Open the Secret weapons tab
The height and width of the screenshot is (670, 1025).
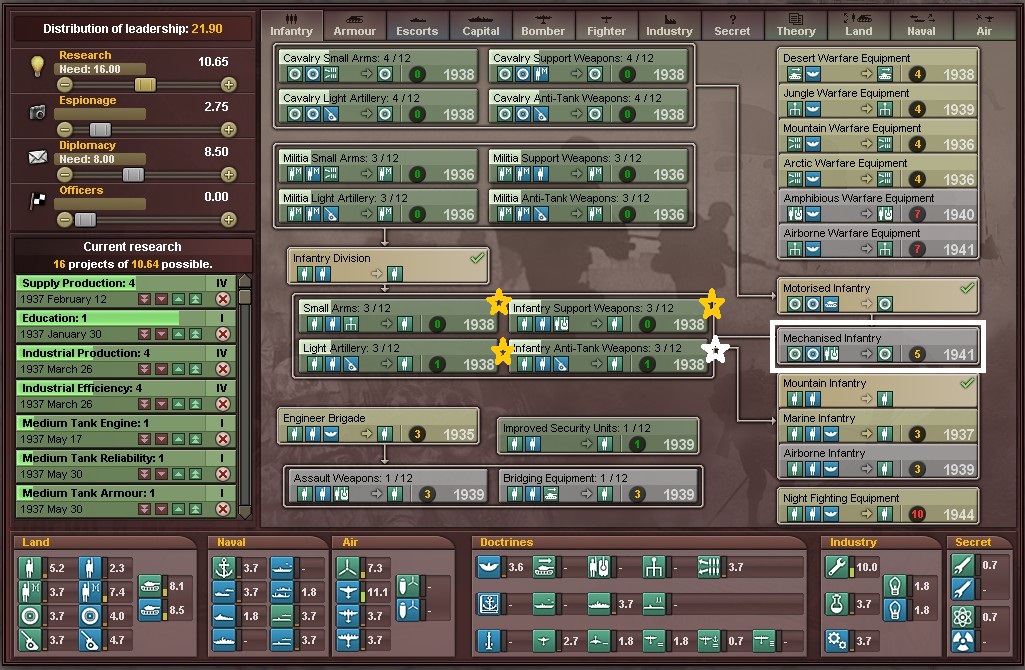[x=732, y=25]
